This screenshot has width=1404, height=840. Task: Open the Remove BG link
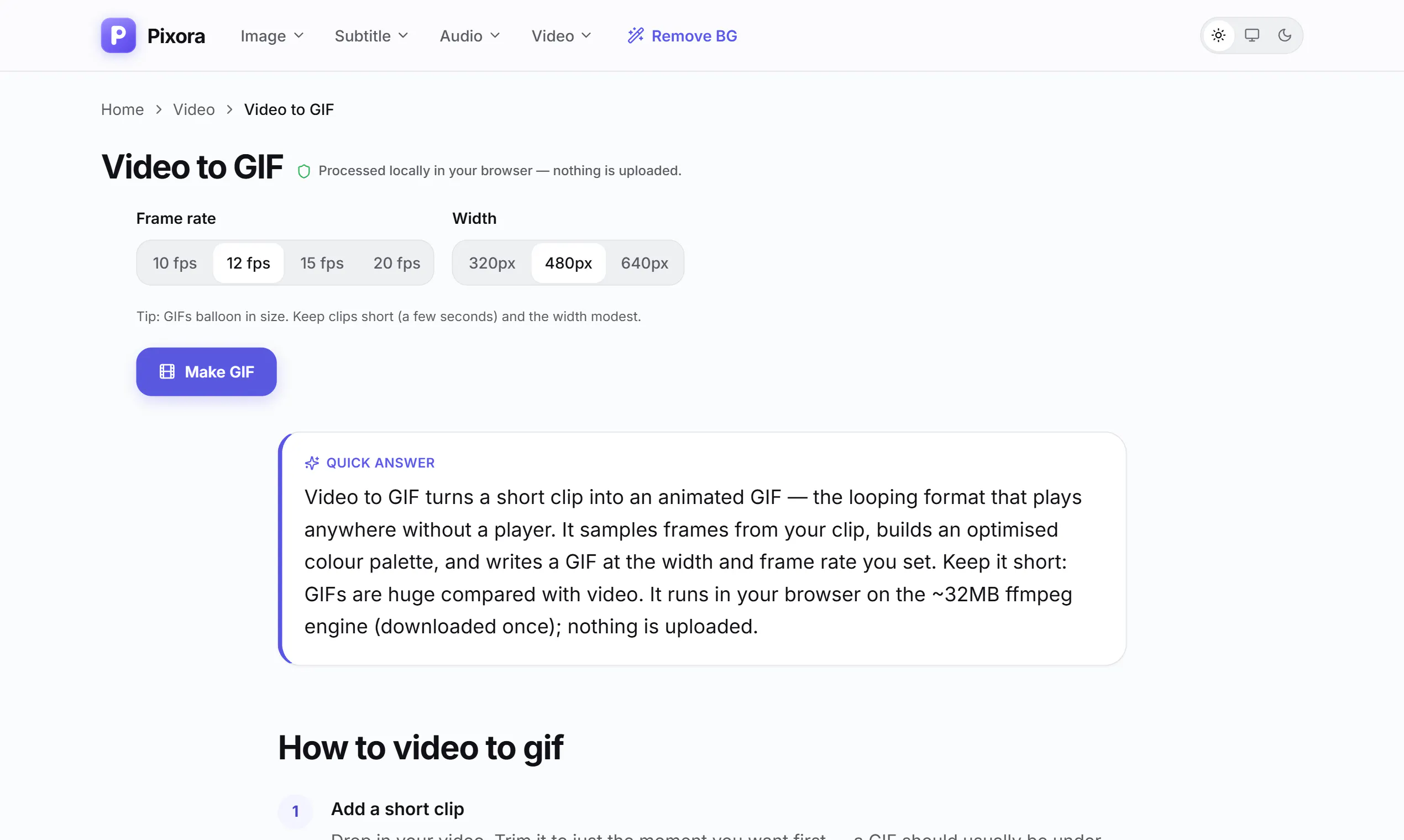[x=682, y=36]
